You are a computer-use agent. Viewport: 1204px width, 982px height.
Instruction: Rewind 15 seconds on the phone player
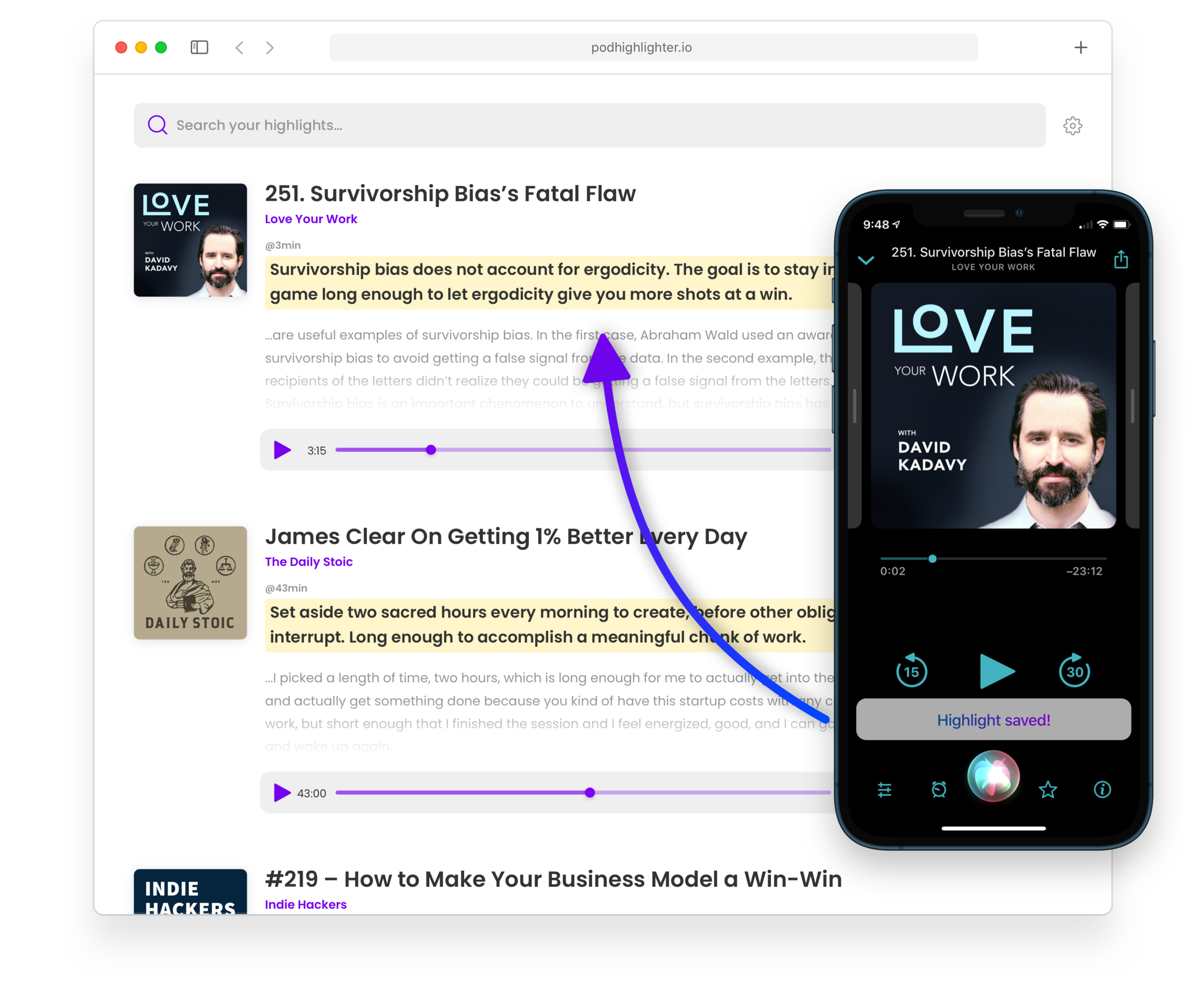coord(911,671)
